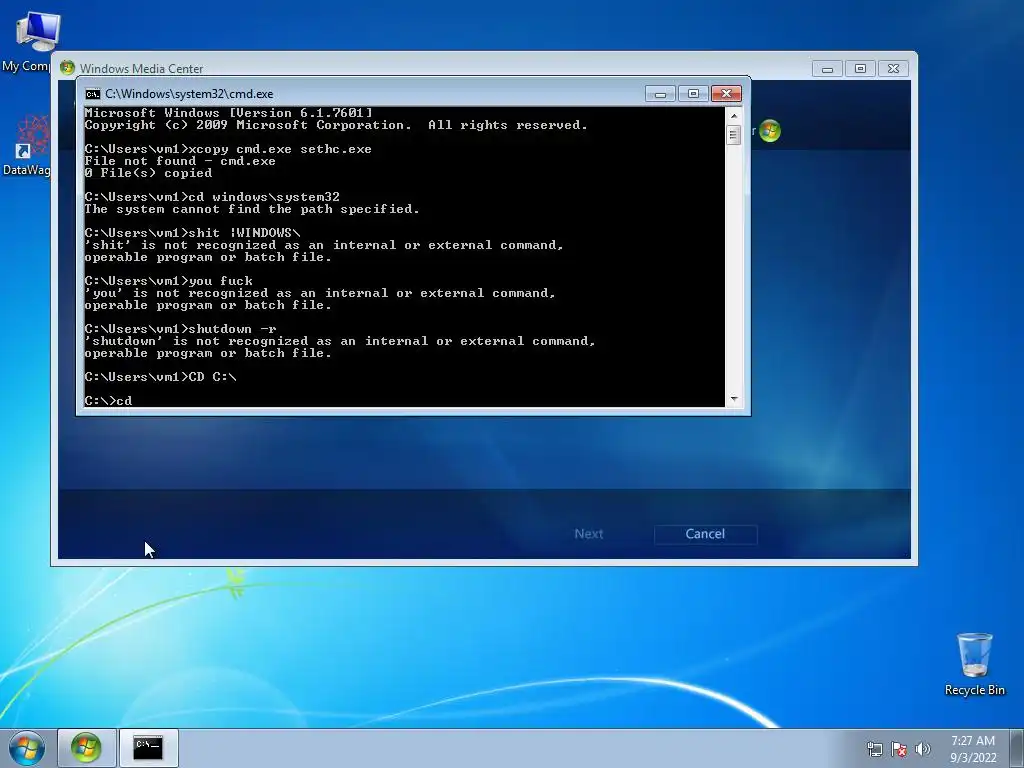Open the Action Center flag tray icon
This screenshot has height=768, width=1024.
[x=899, y=749]
